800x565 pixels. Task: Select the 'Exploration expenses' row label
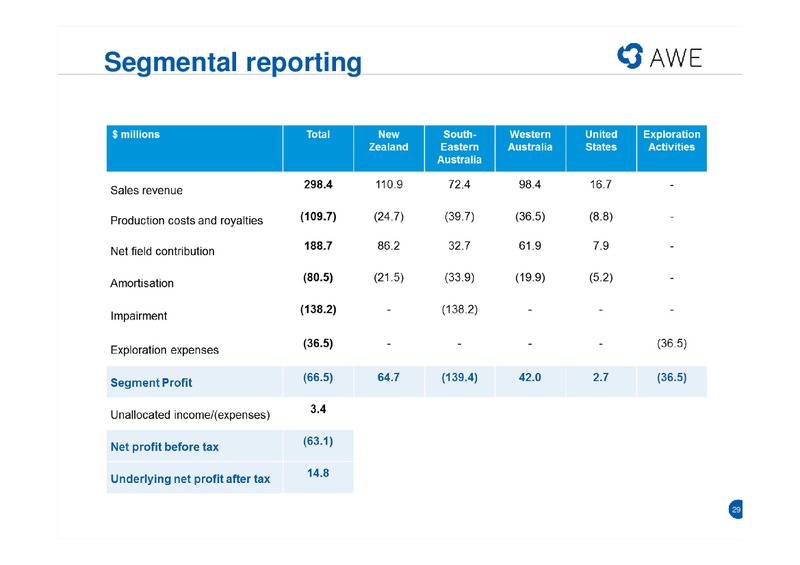164,350
